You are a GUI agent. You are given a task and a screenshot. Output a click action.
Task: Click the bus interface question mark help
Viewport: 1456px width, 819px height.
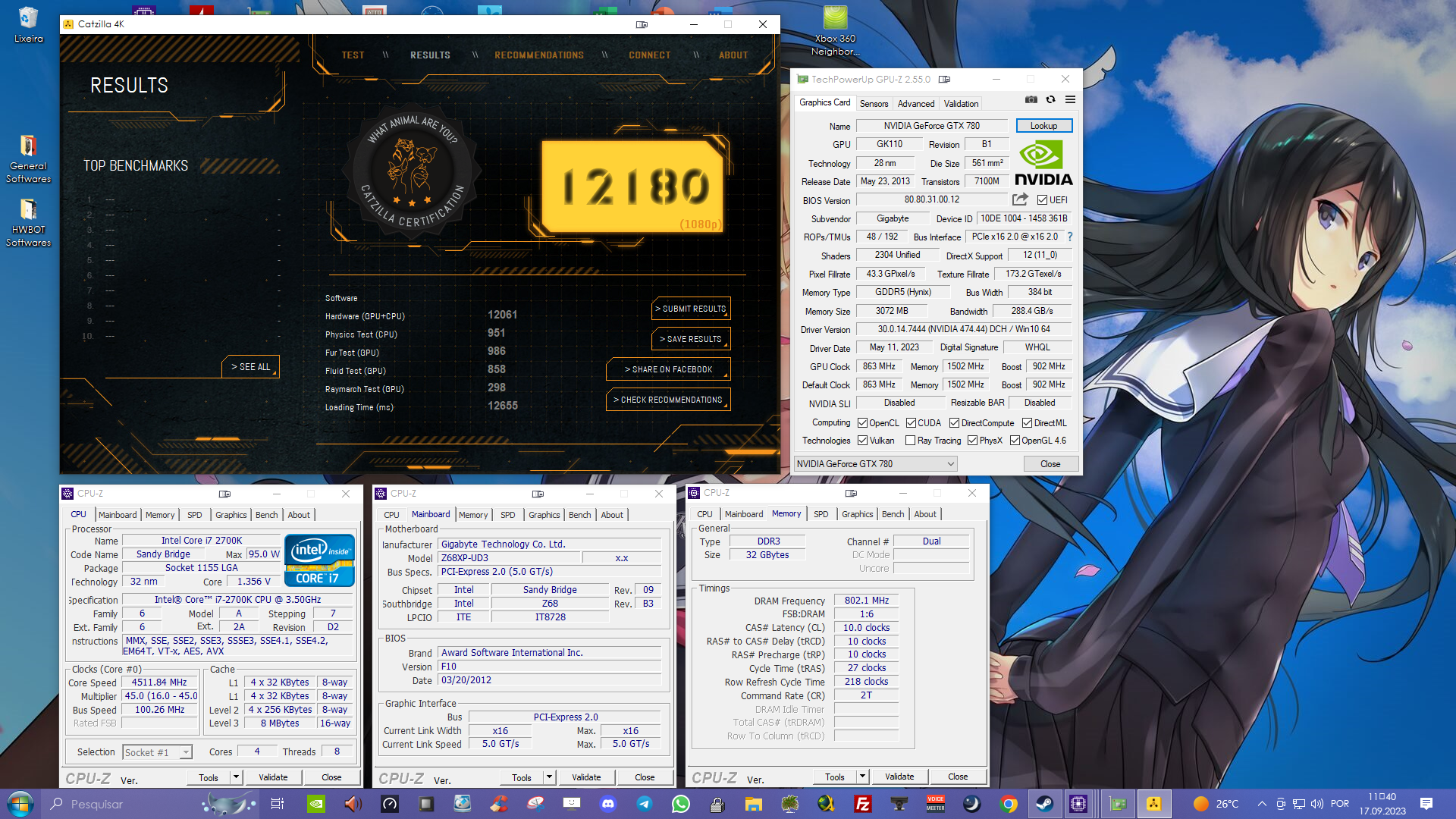click(x=1070, y=237)
